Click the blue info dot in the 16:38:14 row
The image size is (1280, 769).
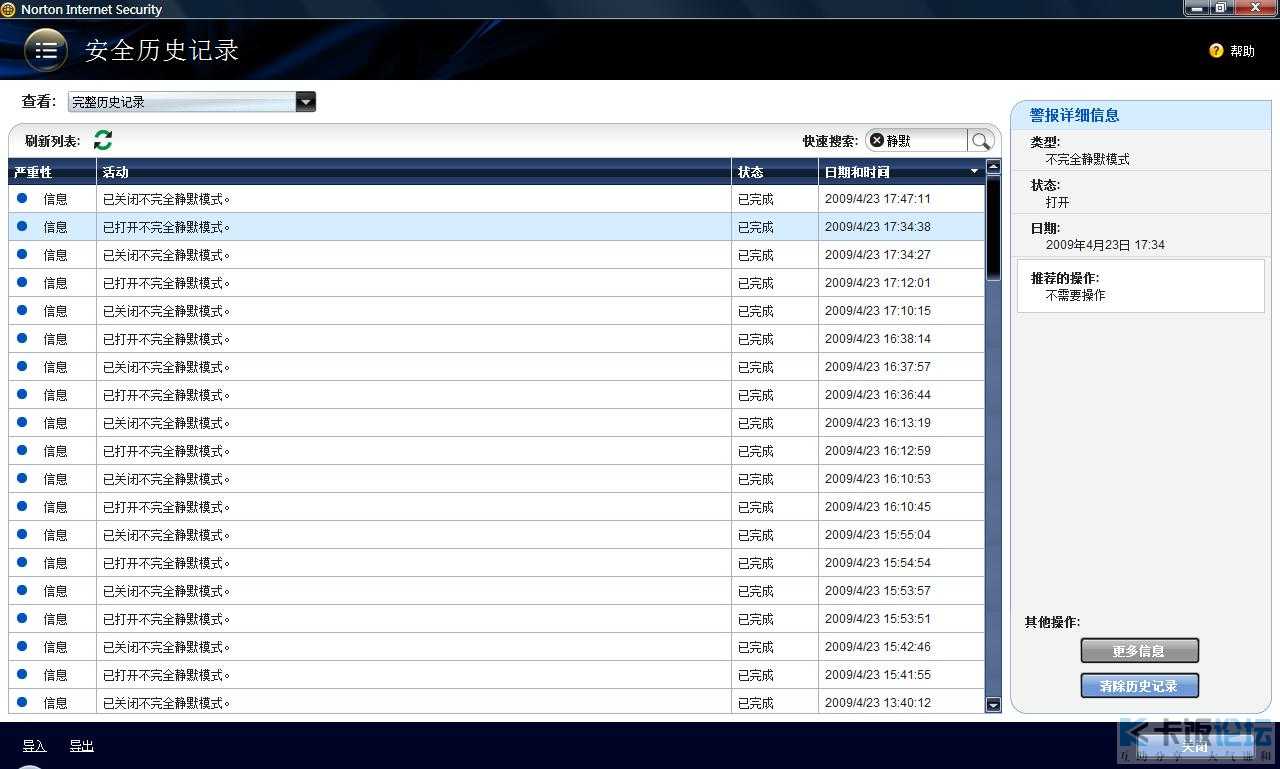pos(22,338)
